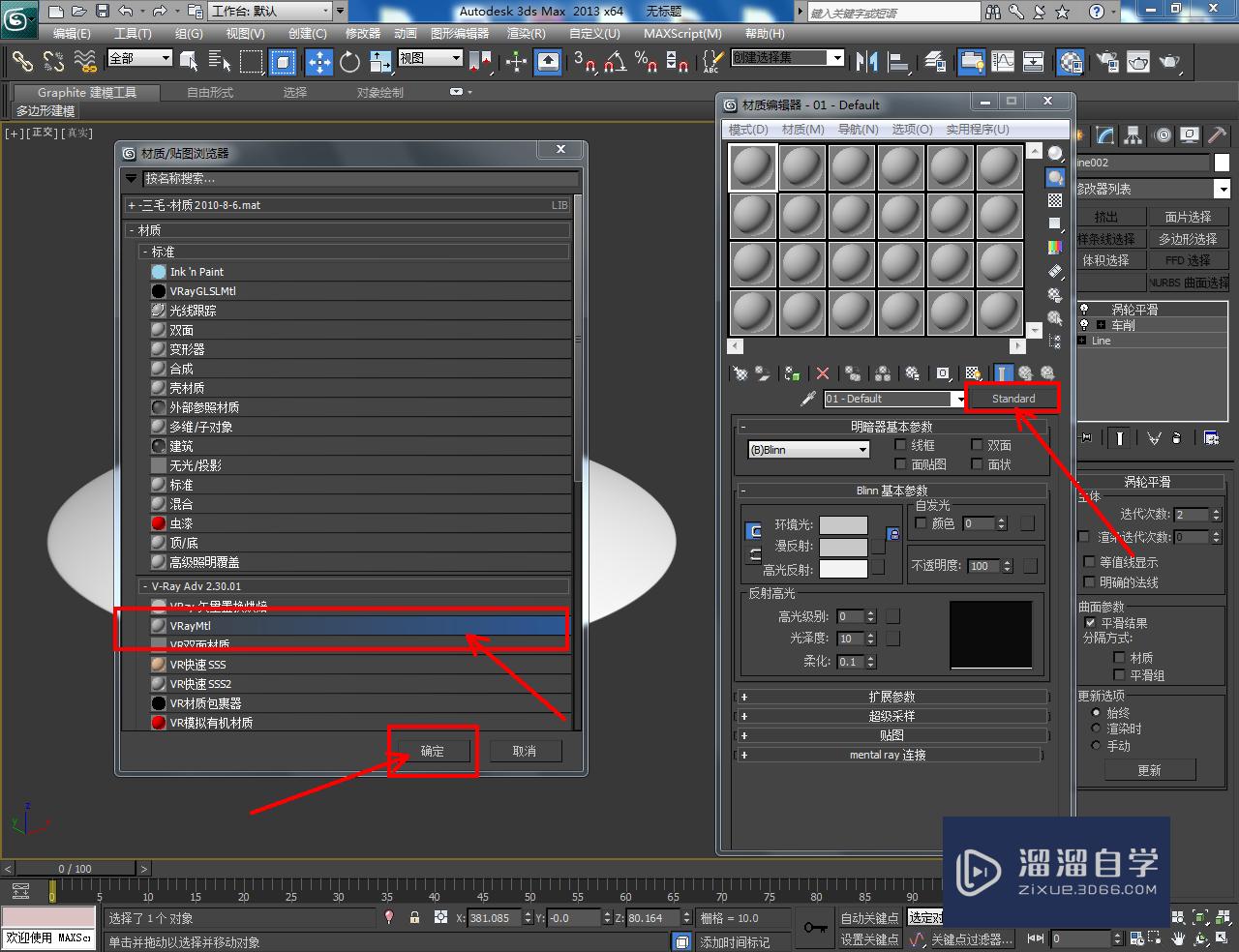Click the 取消 button in material browser

coord(524,751)
